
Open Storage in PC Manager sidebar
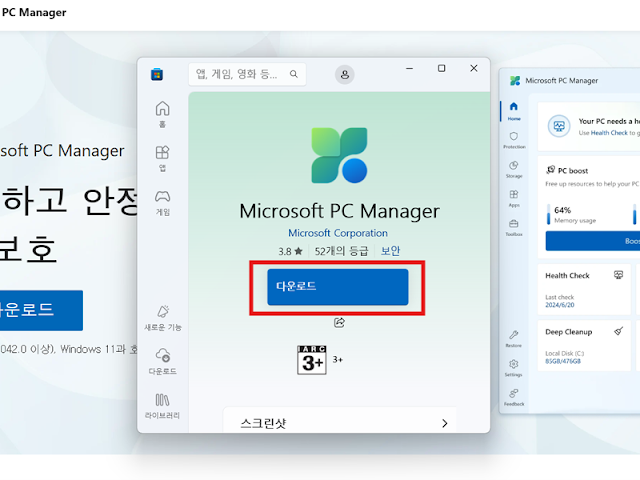pos(514,169)
